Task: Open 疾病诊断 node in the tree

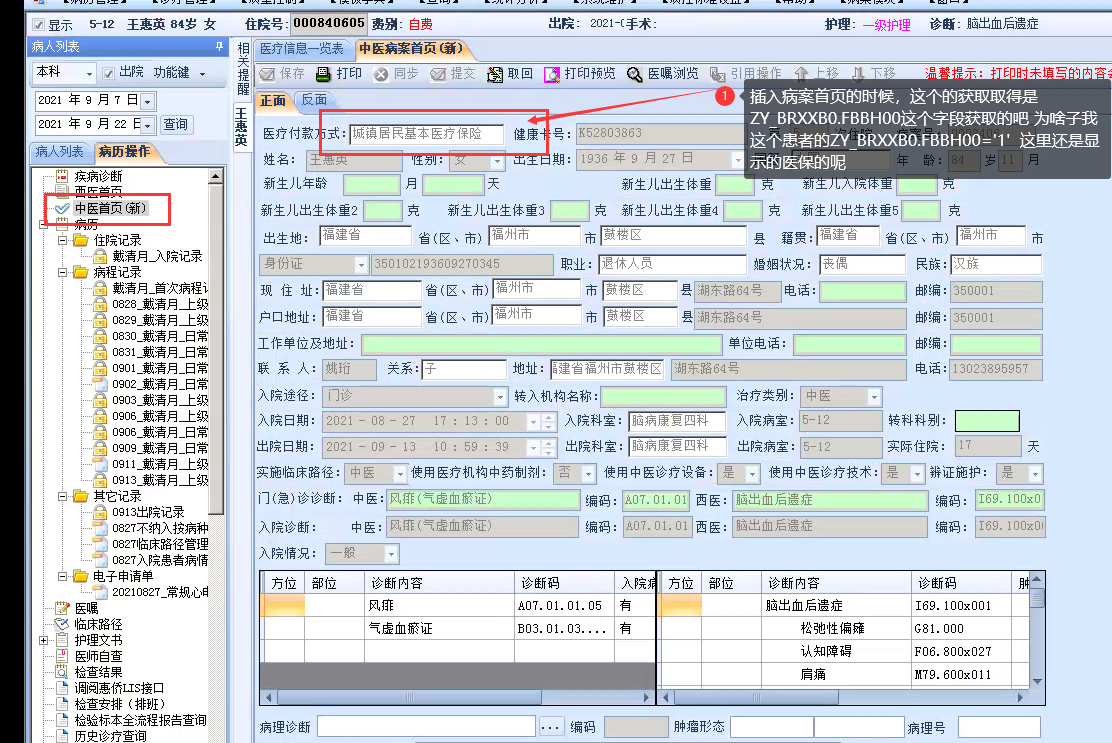Action: coord(98,176)
